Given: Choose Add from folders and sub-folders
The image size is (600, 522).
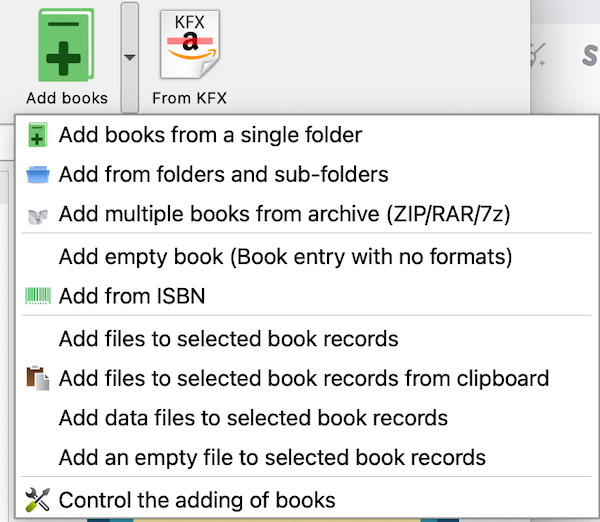Looking at the screenshot, I should (x=223, y=175).
